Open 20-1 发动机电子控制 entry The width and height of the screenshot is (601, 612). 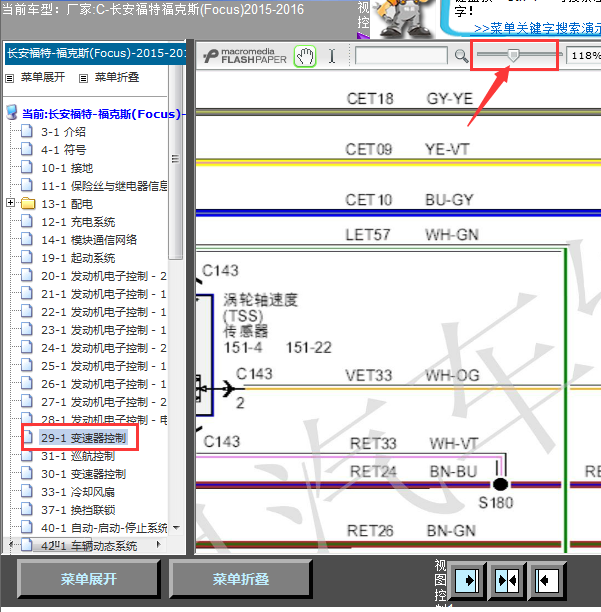[104, 276]
